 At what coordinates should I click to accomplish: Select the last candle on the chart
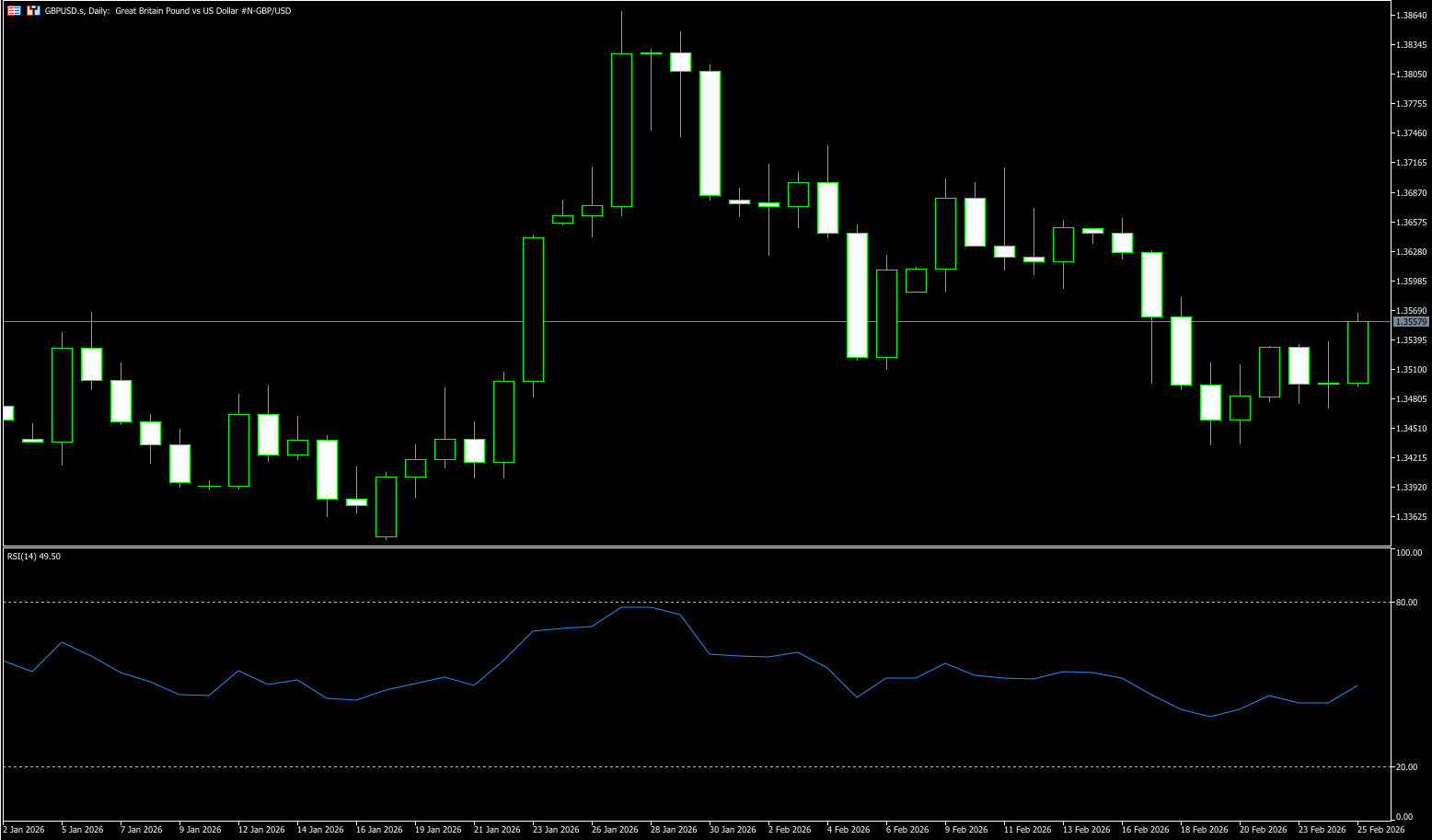pos(1357,352)
